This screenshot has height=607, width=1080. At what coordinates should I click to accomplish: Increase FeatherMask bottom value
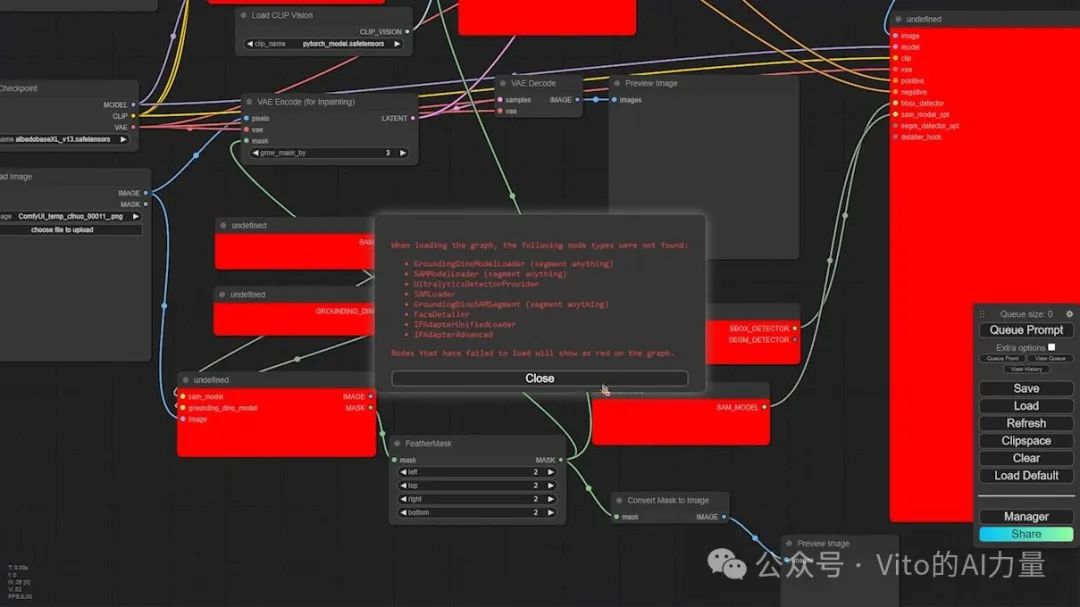551,513
